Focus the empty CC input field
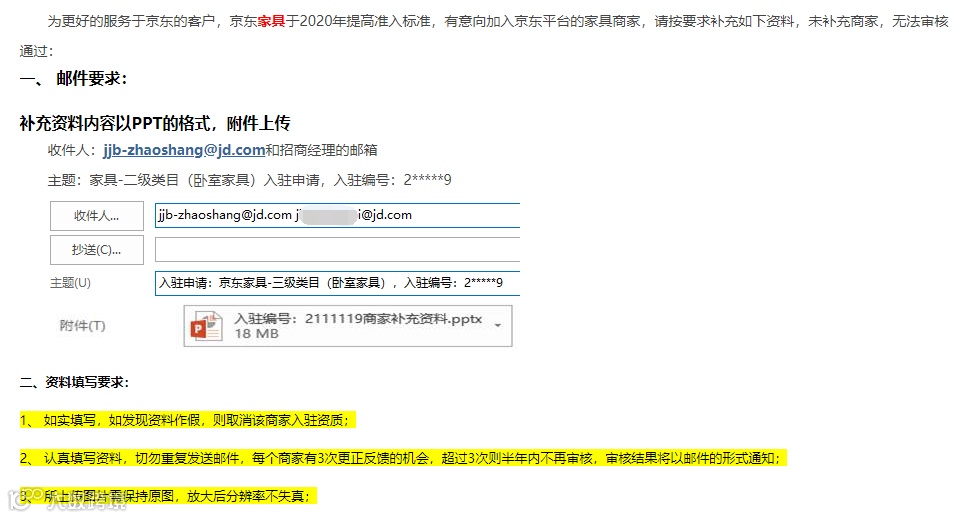This screenshot has width=973, height=518. click(337, 250)
